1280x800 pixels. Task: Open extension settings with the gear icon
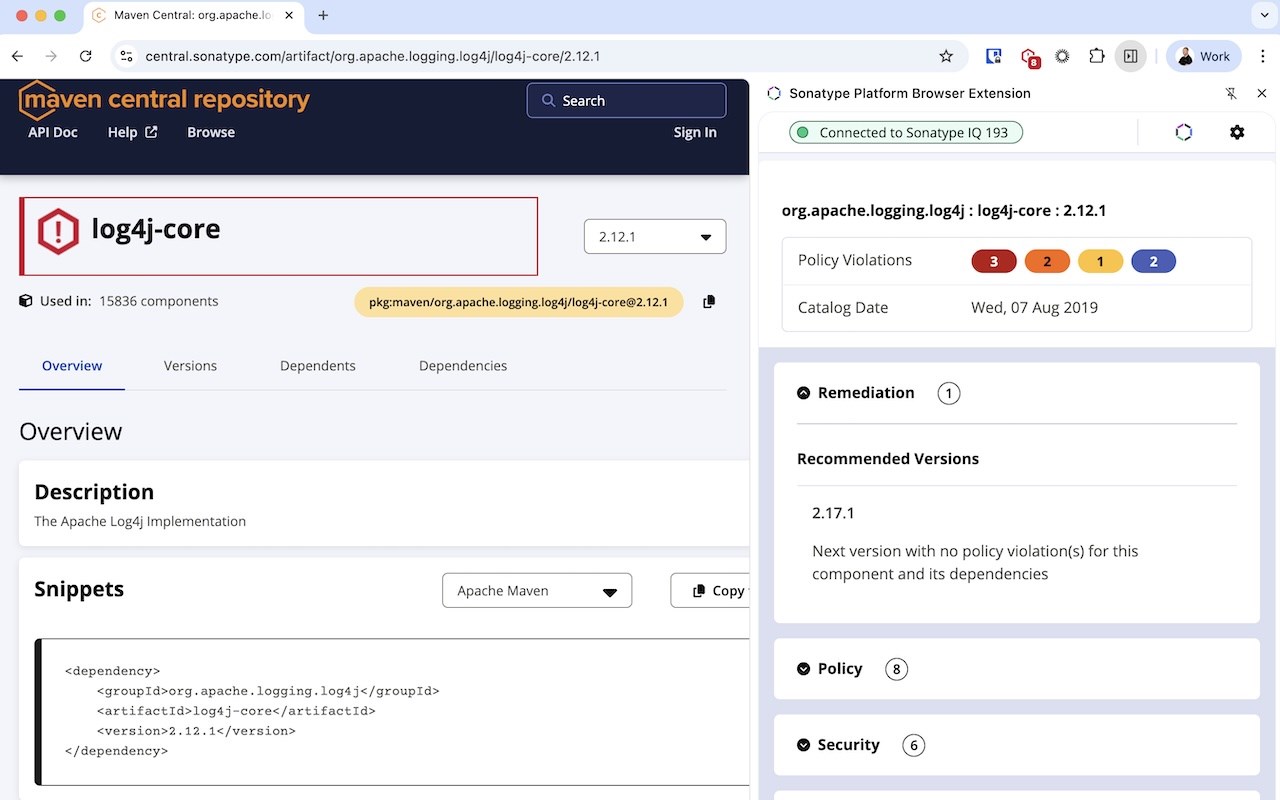coord(1237,132)
